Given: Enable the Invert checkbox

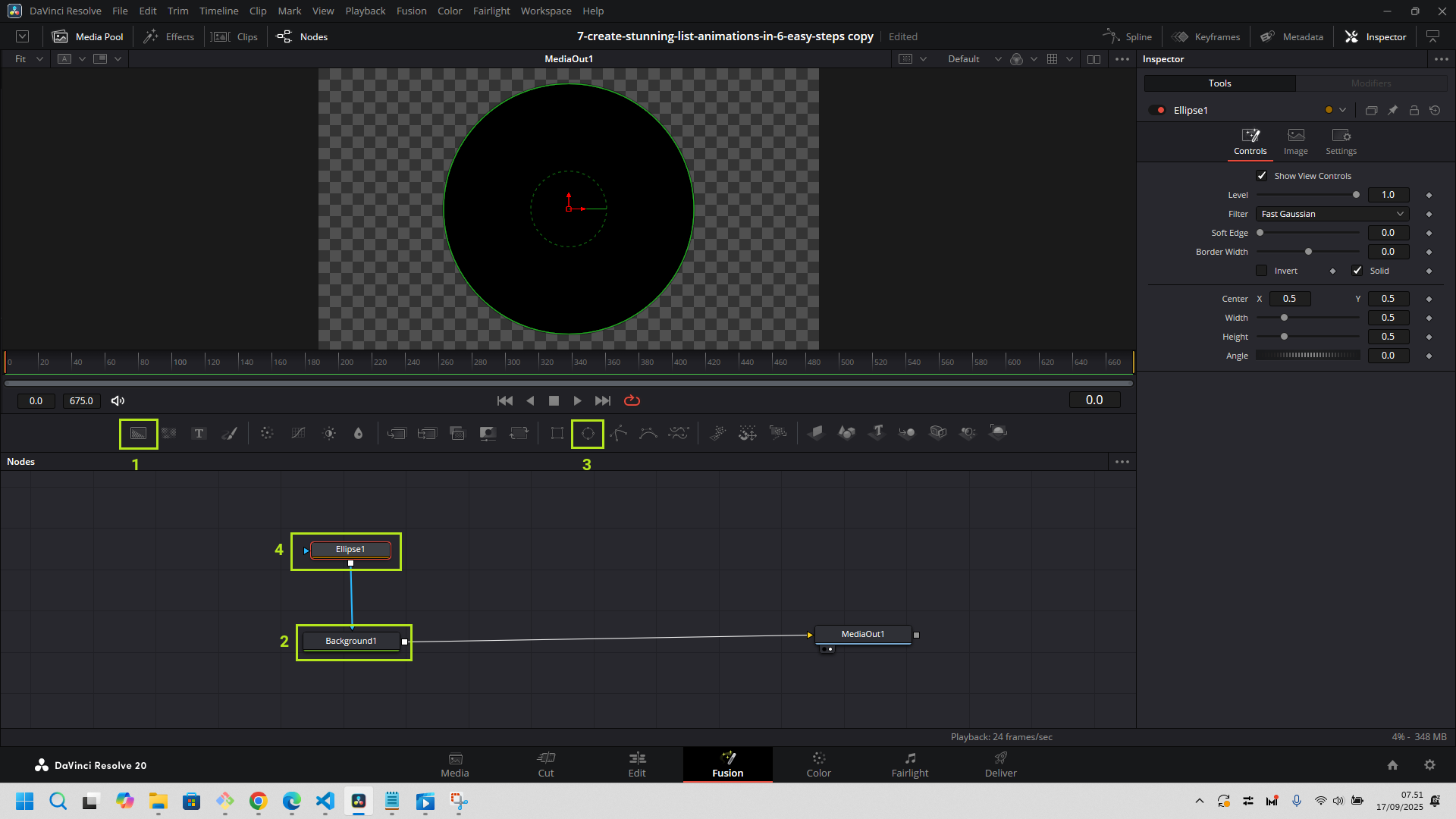Looking at the screenshot, I should [1262, 271].
